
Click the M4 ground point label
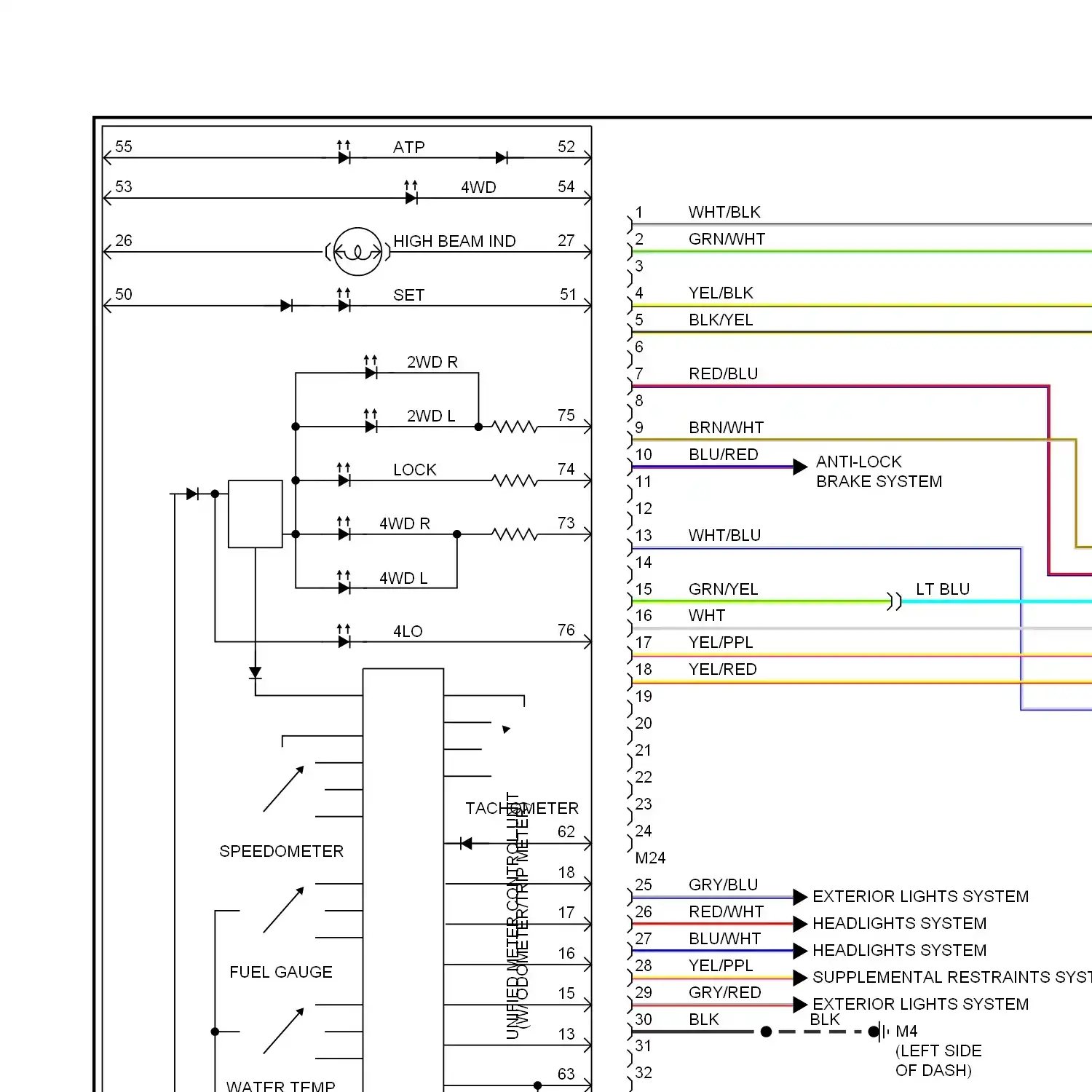[x=906, y=1031]
